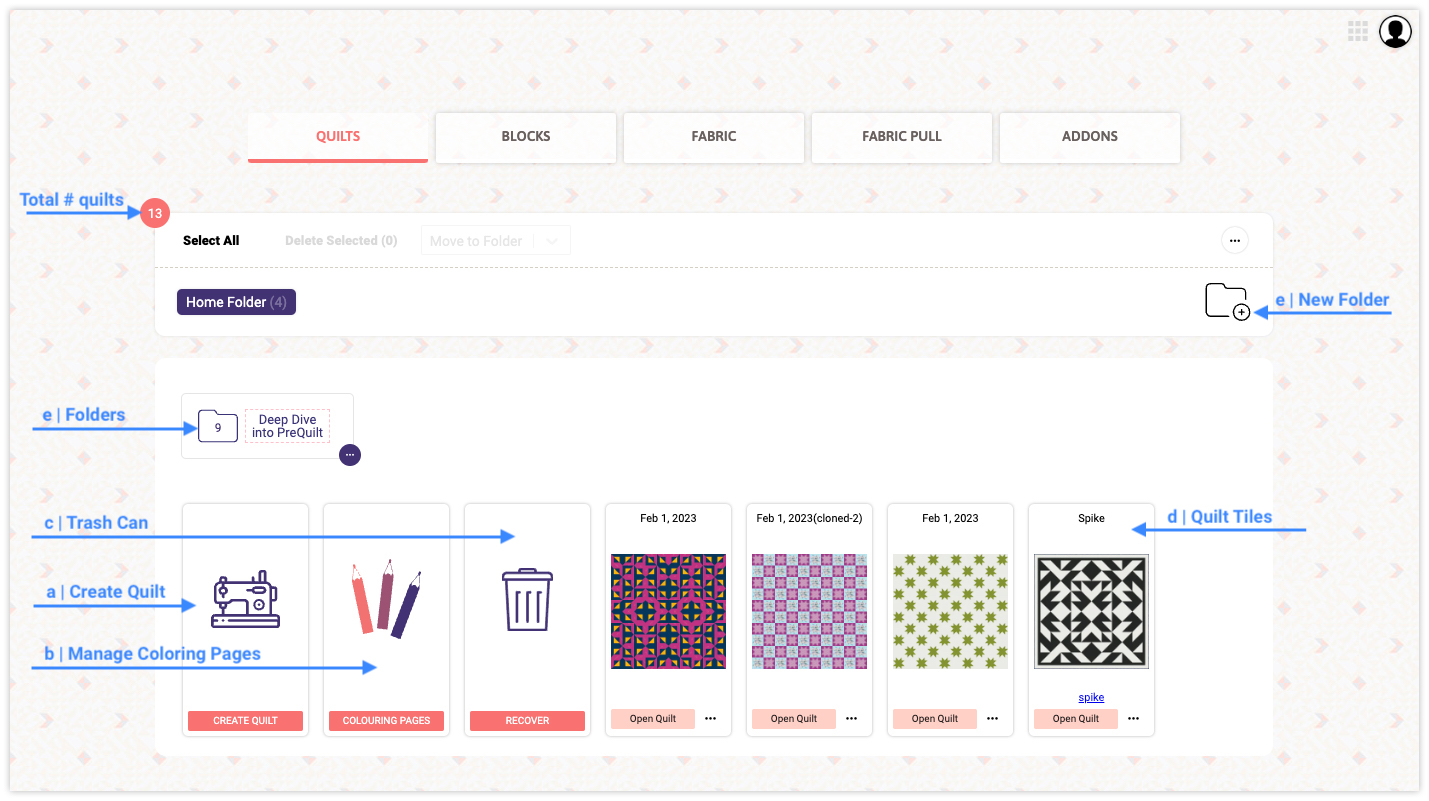Select the Spike black-and-white quilt thumbnail
This screenshot has width=1429, height=801.
(x=1091, y=611)
